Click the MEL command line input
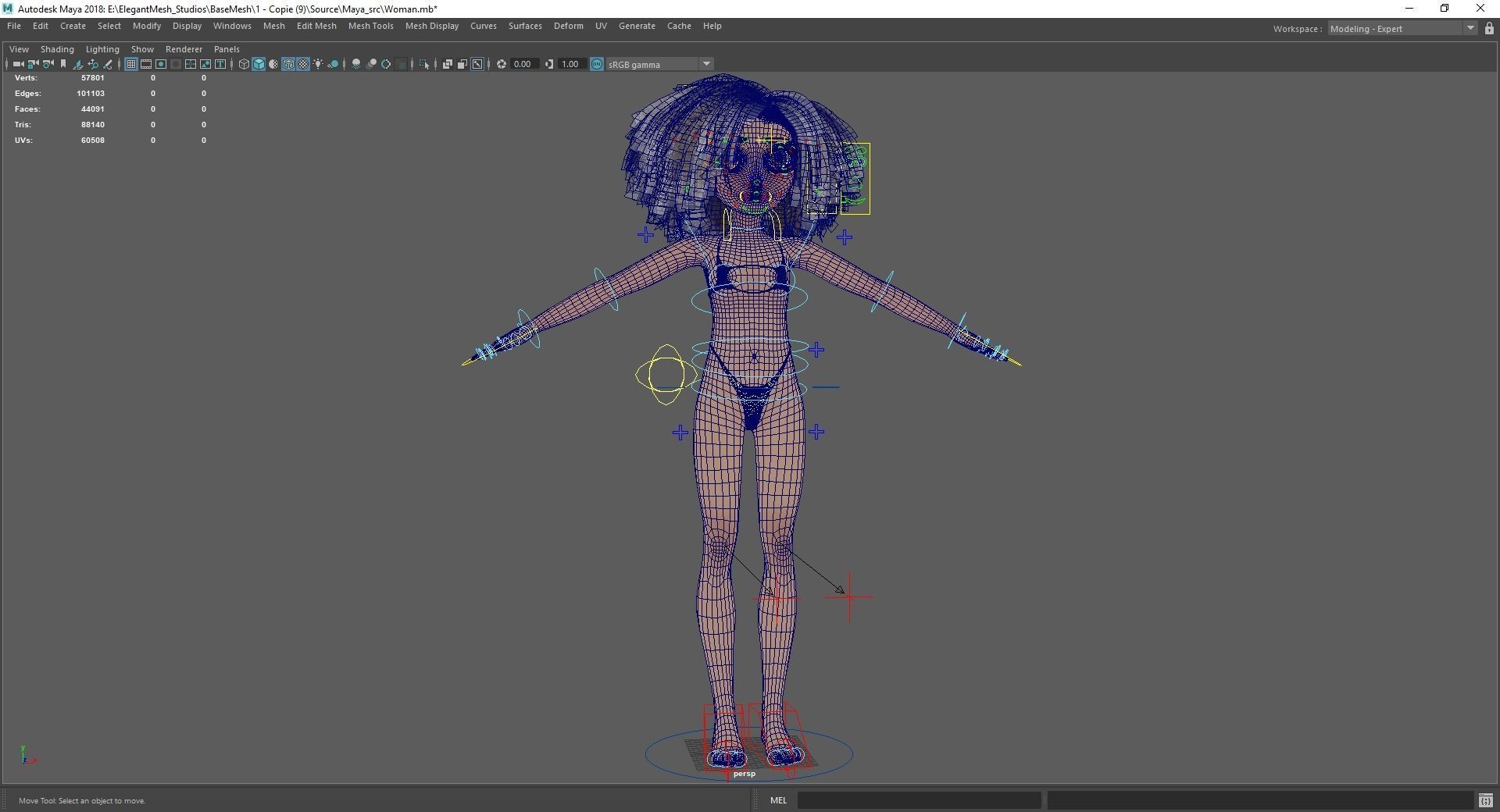 coord(919,800)
